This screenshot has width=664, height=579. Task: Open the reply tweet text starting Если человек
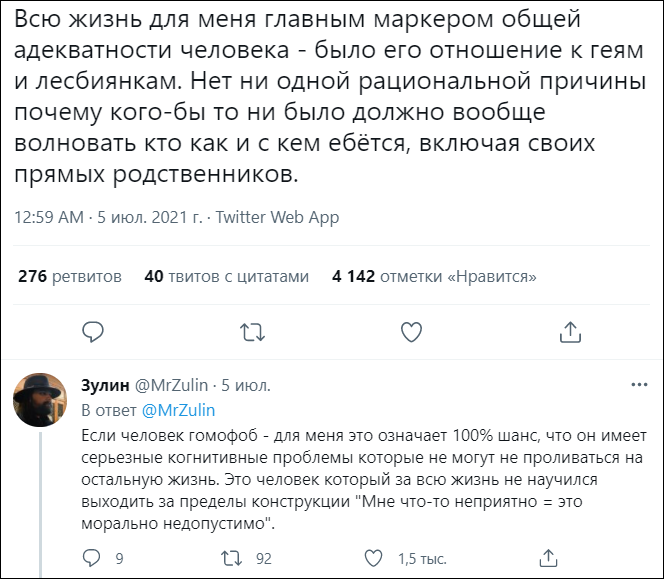pos(362,480)
